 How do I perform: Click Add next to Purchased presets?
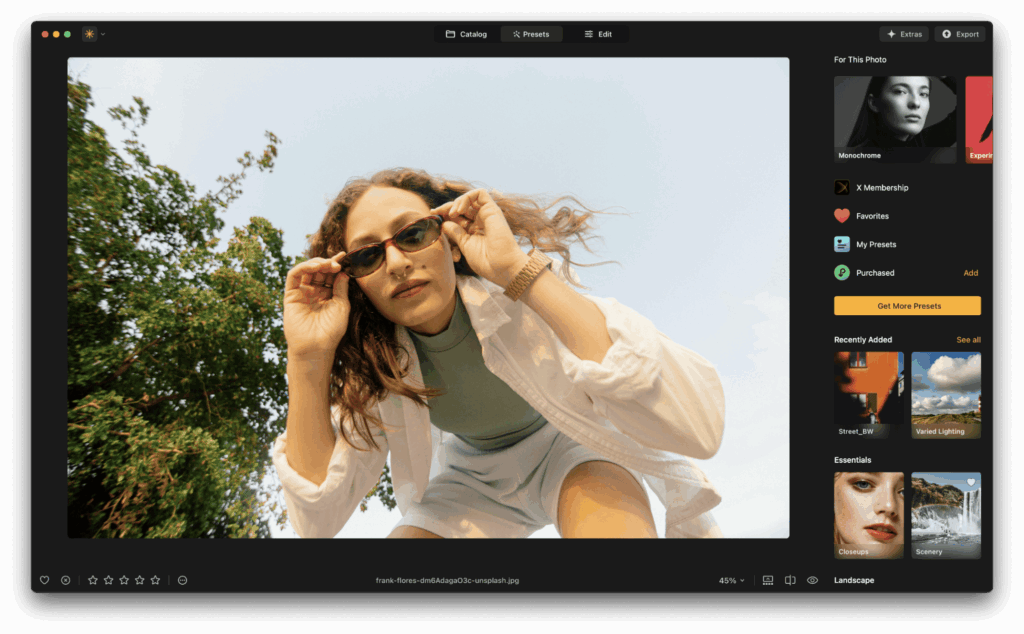tap(972, 272)
